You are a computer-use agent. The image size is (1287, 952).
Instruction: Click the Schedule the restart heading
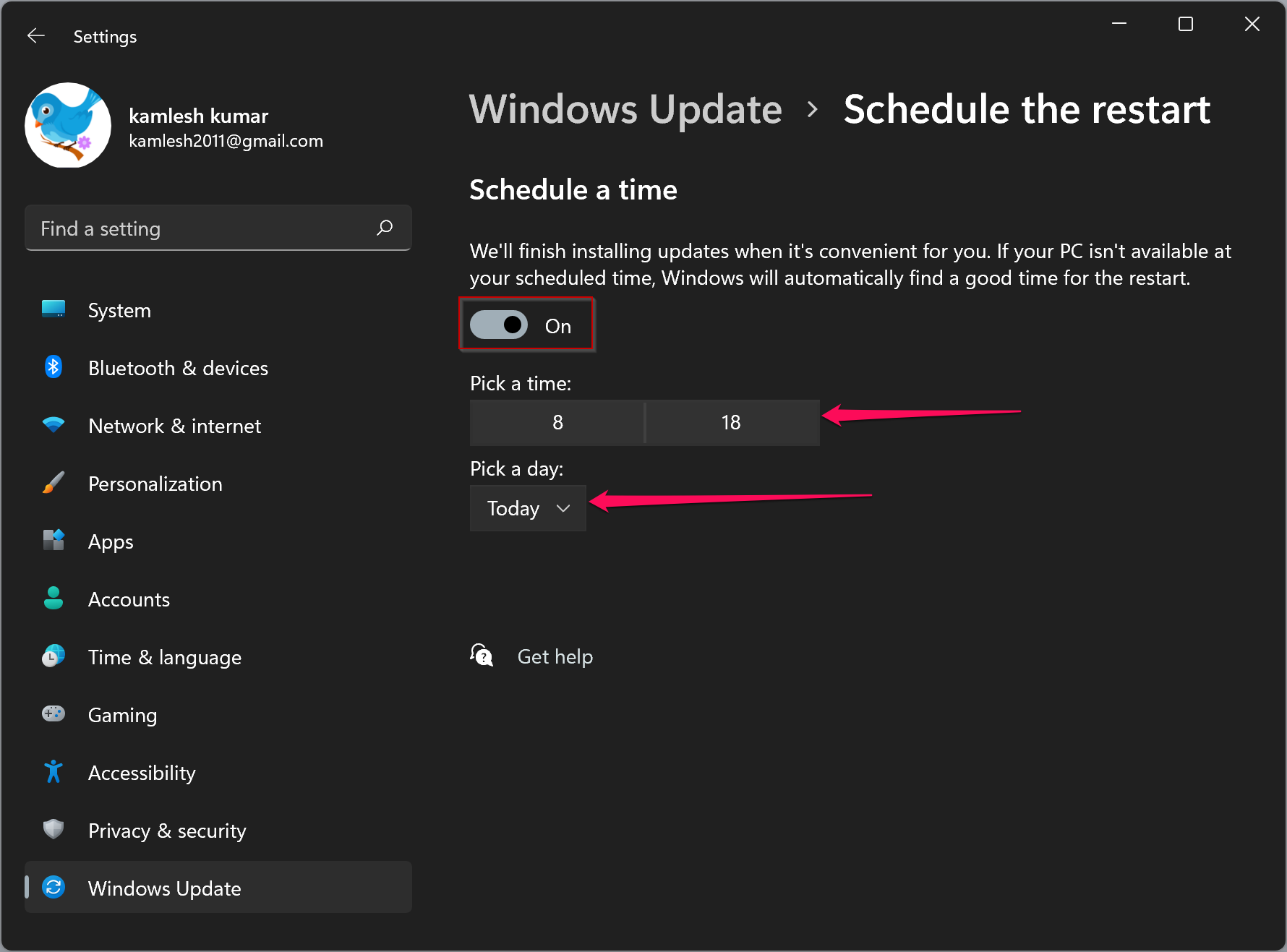click(1027, 110)
